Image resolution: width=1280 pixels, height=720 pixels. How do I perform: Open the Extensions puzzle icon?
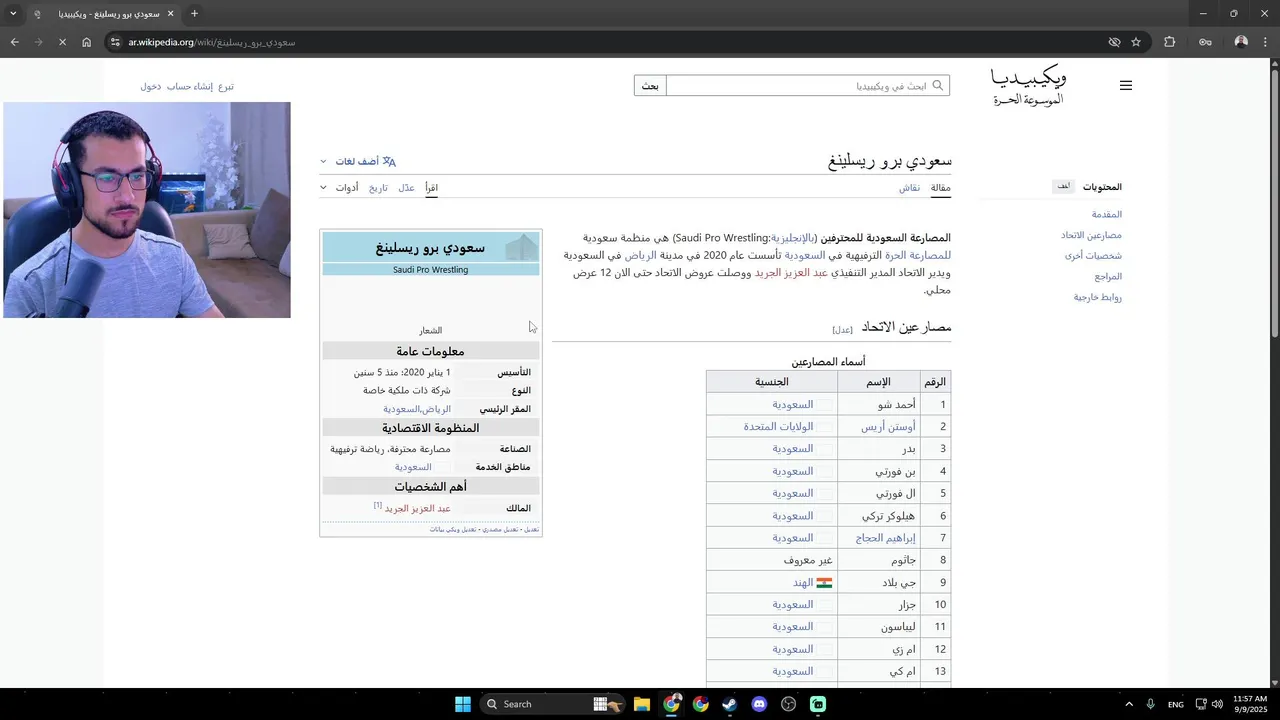click(1169, 42)
